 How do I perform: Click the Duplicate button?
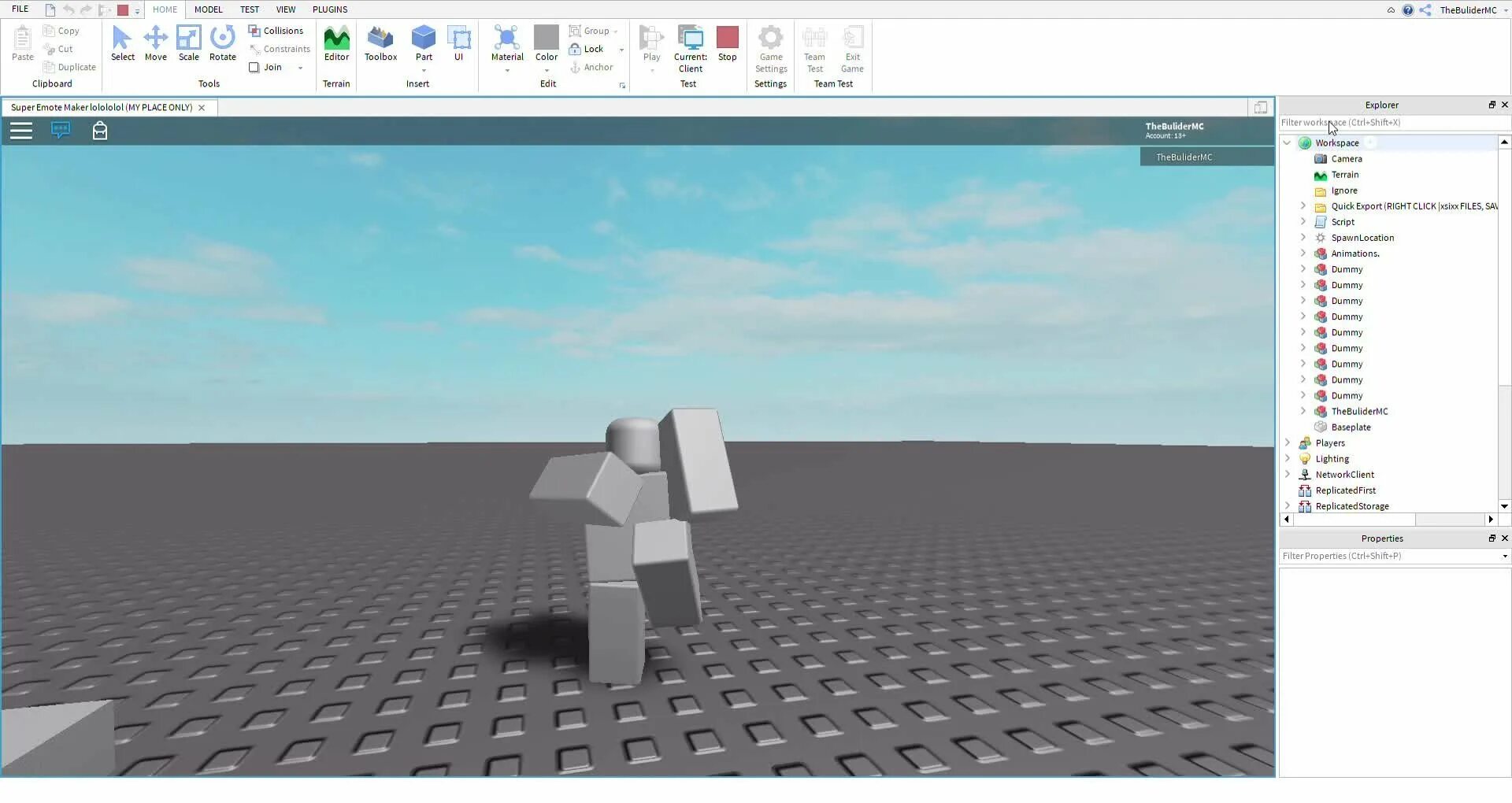click(x=69, y=67)
